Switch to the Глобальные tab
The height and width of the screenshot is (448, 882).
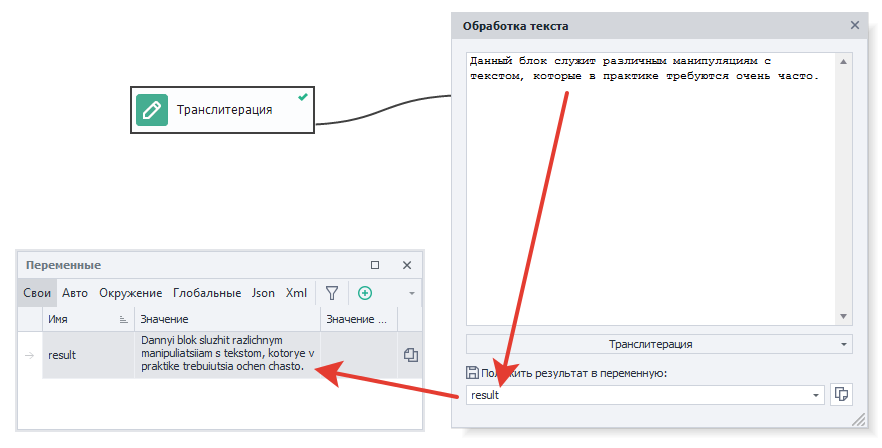[207, 293]
